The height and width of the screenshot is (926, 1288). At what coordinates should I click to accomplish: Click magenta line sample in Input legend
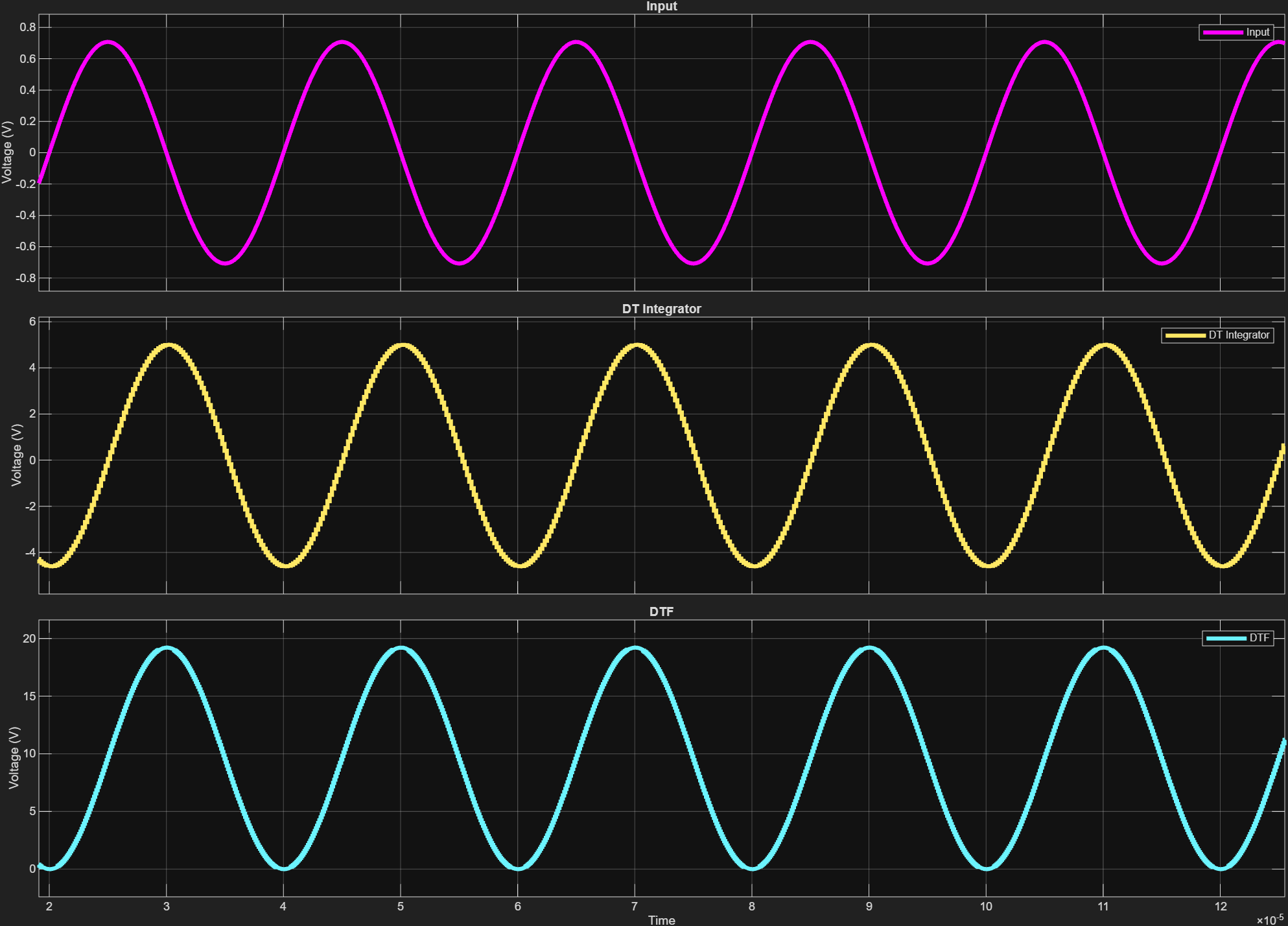(x=1223, y=32)
